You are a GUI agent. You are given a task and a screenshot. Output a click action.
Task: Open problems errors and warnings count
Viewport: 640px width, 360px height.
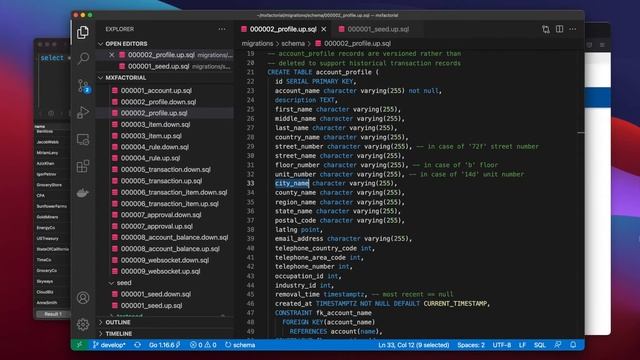pyautogui.click(x=203, y=345)
